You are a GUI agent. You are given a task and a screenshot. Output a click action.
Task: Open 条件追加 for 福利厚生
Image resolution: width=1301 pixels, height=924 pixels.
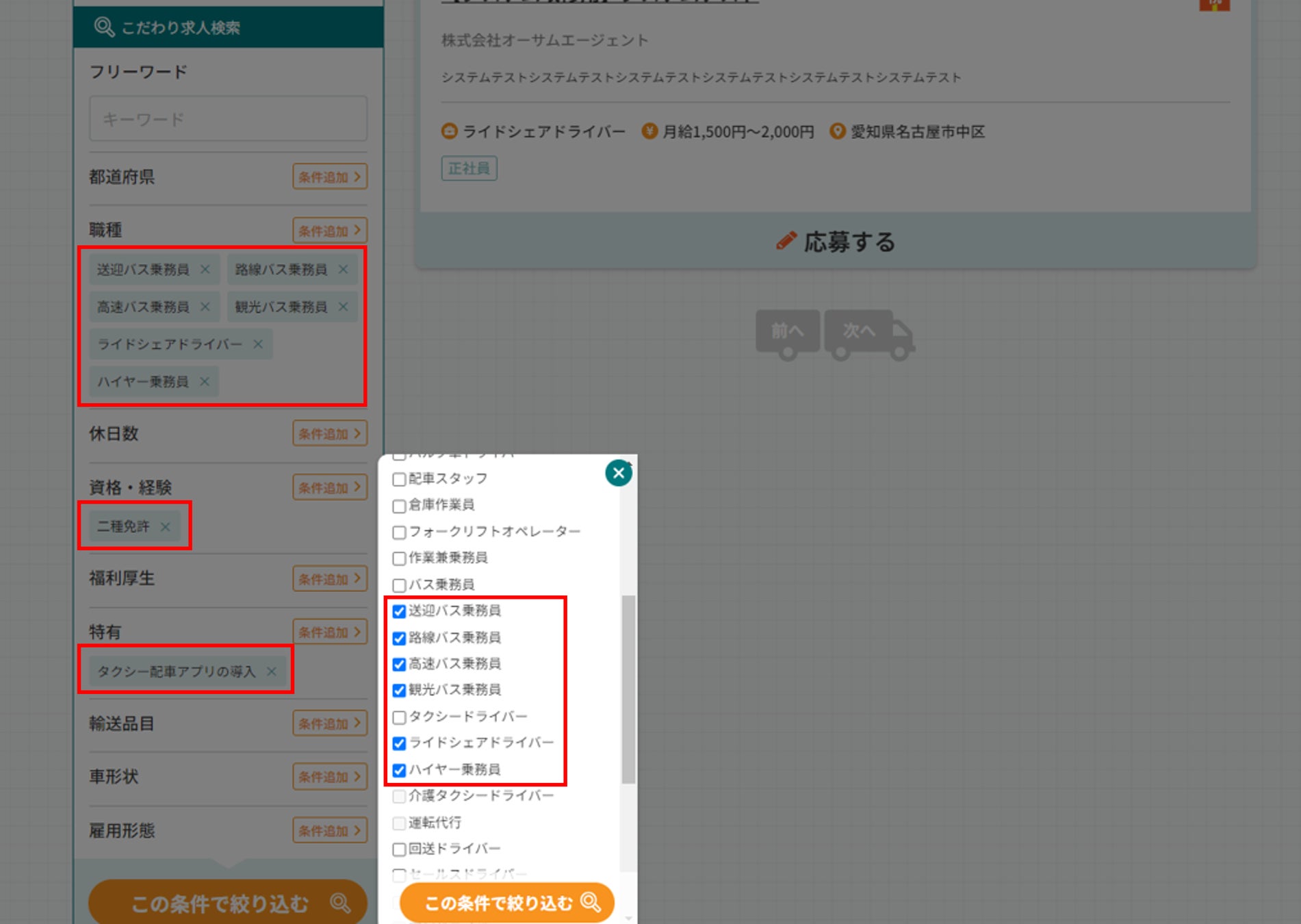tap(330, 578)
